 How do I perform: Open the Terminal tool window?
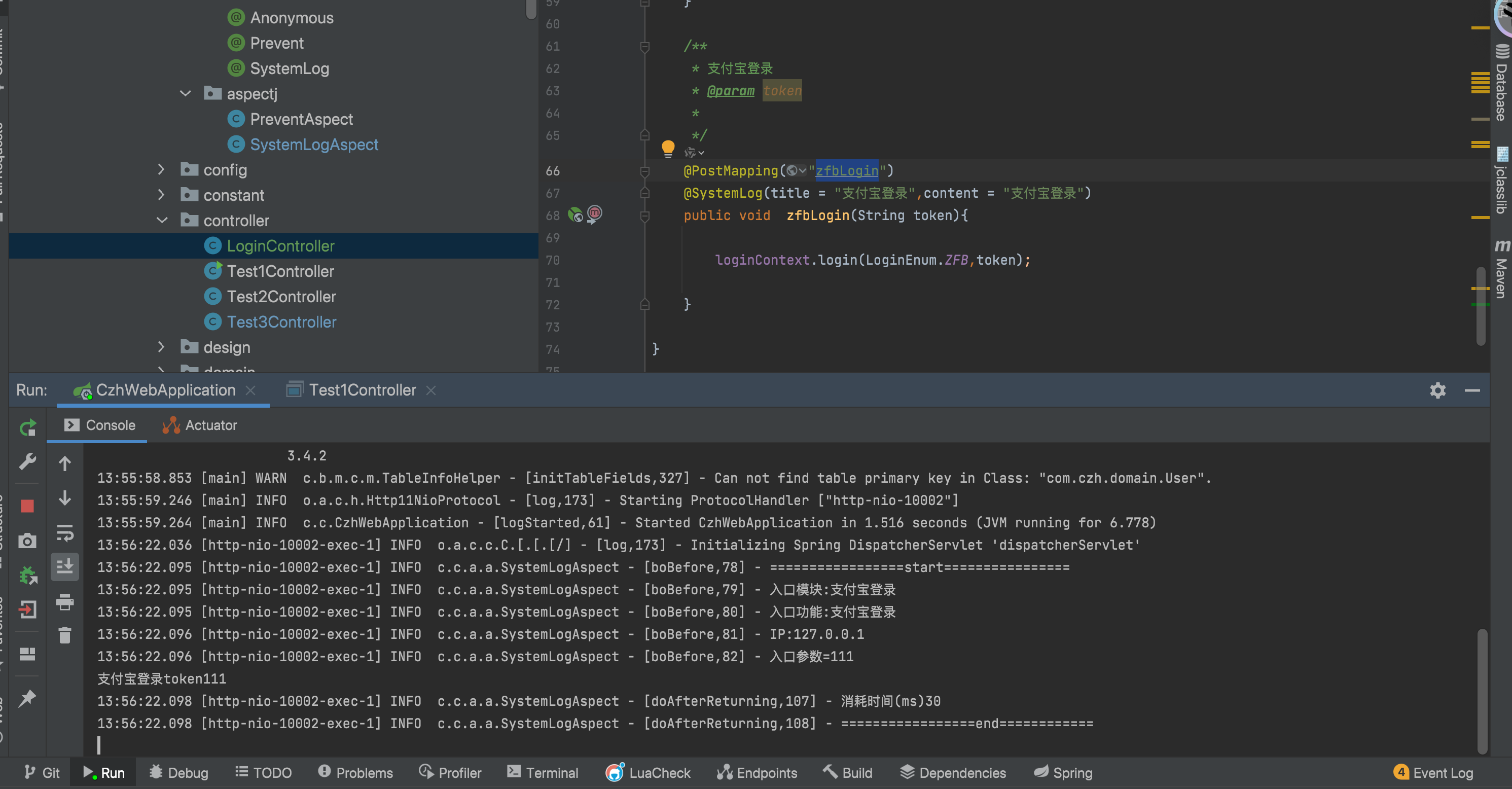pyautogui.click(x=543, y=773)
